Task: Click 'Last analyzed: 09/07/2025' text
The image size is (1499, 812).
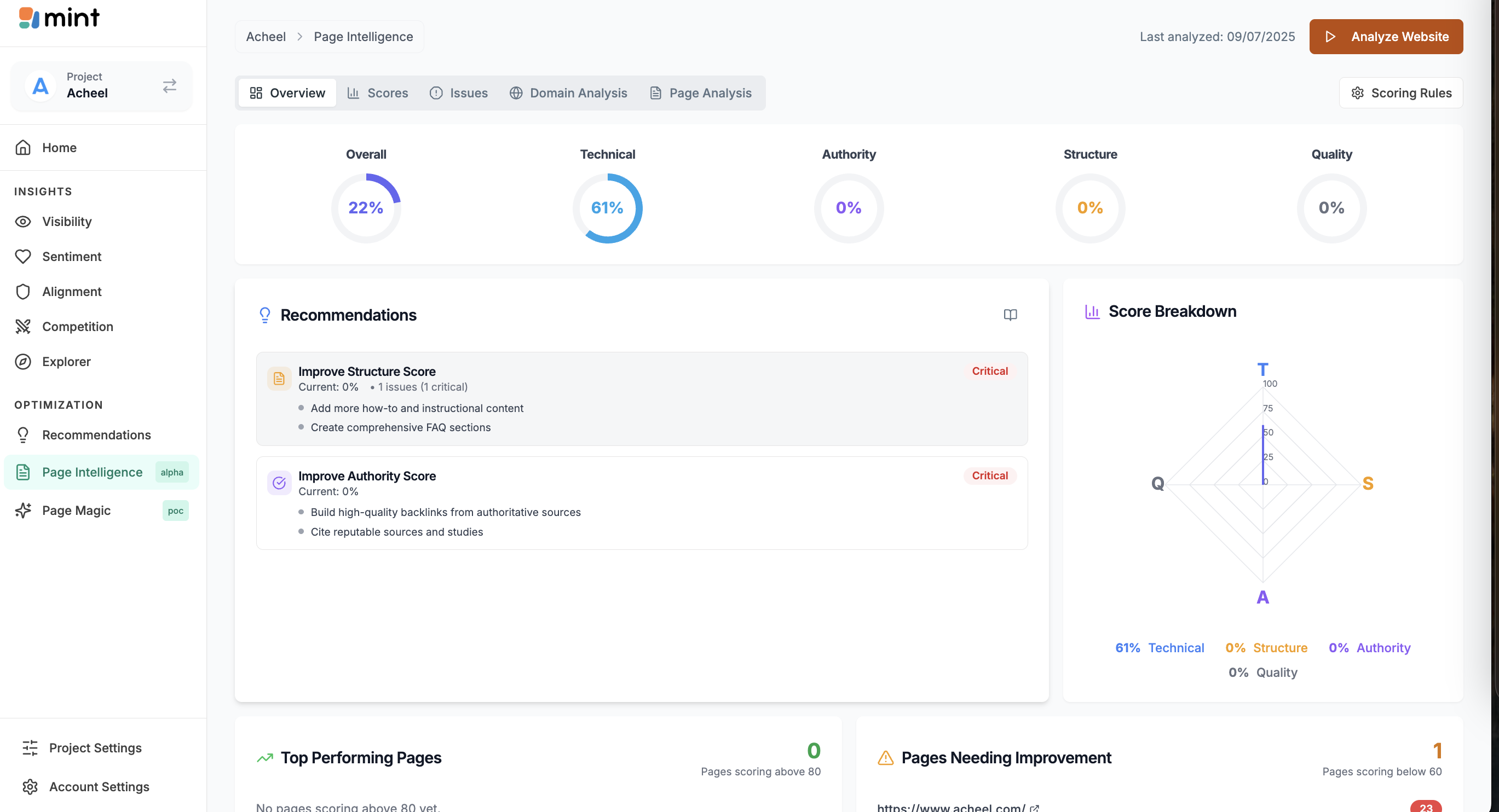Action: click(1217, 37)
